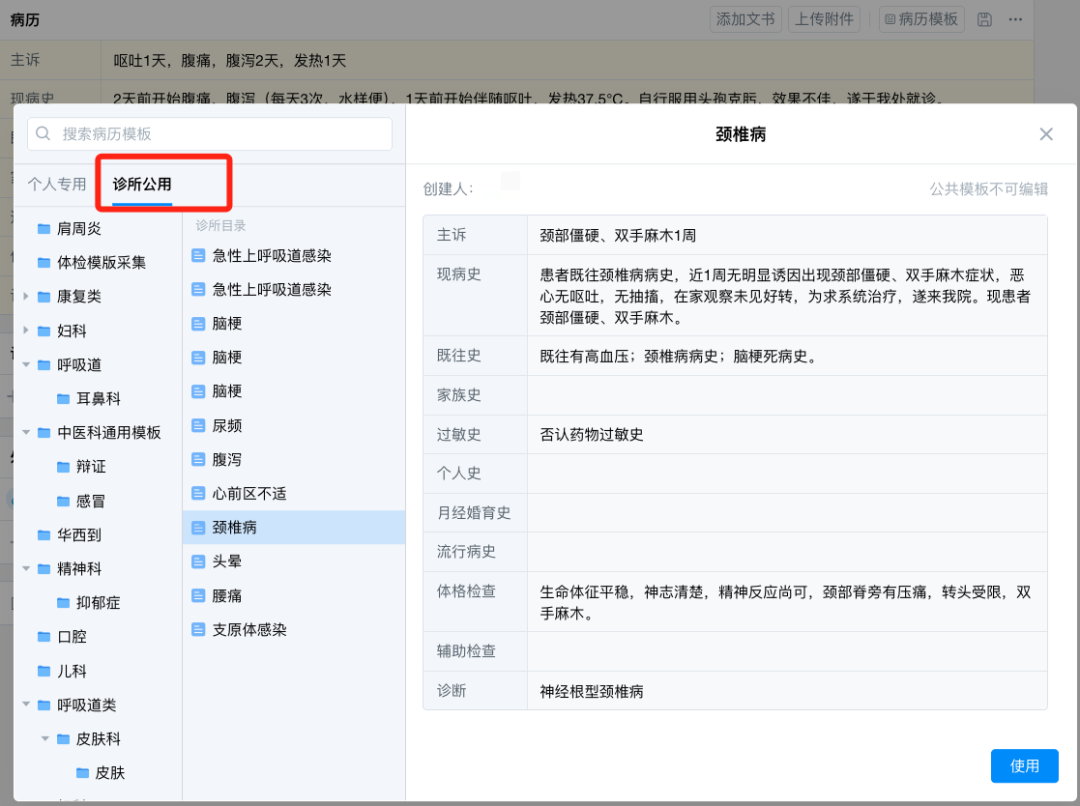This screenshot has height=806, width=1080.
Task: Select the 支原体感染 template
Action: 249,630
